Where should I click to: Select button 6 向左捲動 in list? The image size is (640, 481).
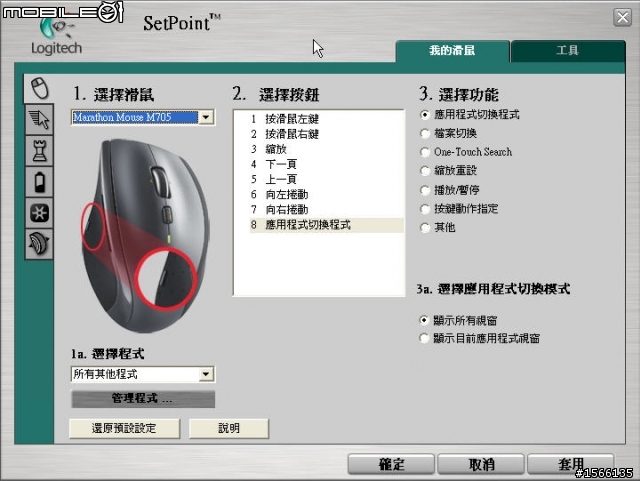tap(326, 194)
